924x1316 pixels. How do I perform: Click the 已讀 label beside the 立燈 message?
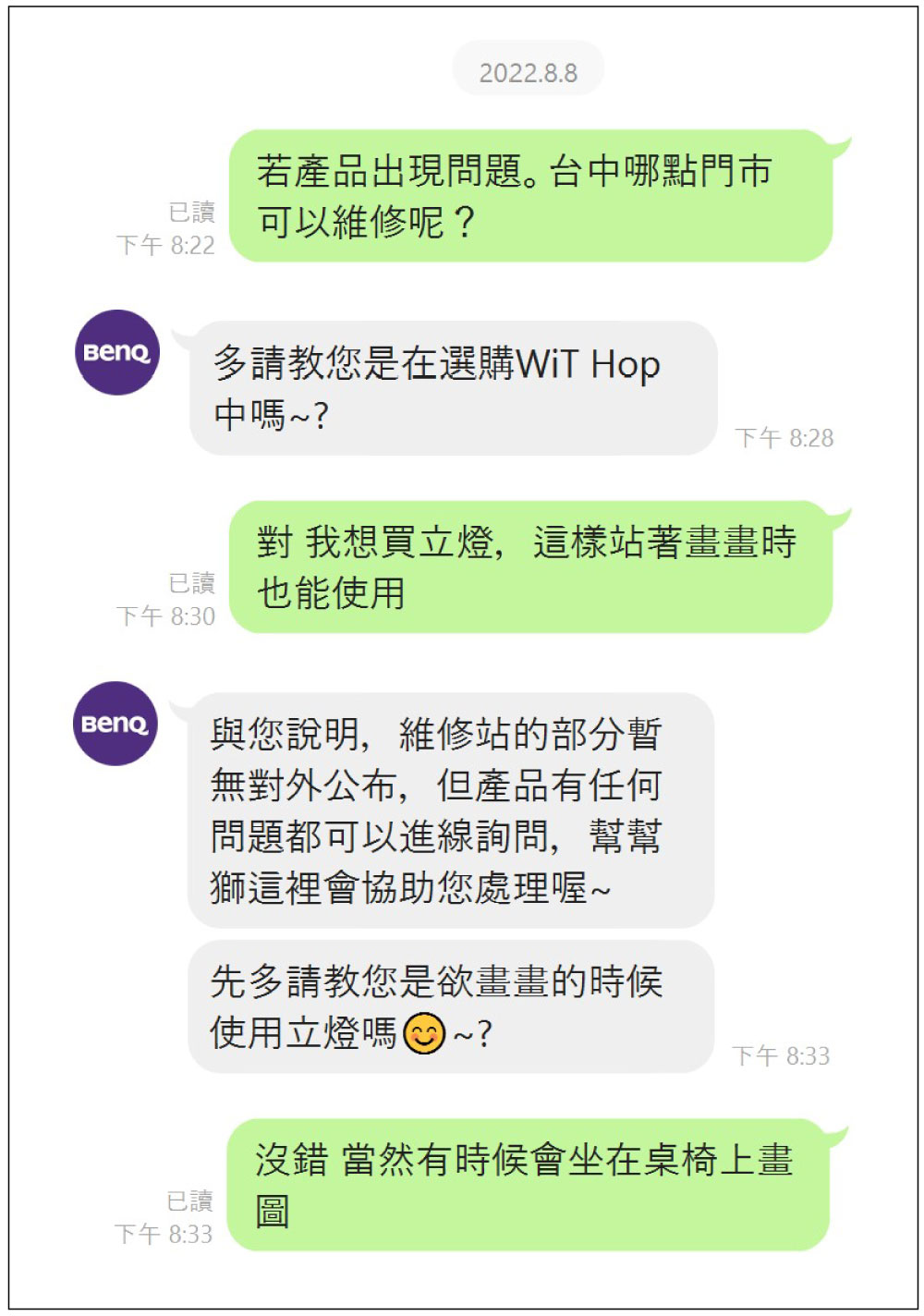(191, 583)
